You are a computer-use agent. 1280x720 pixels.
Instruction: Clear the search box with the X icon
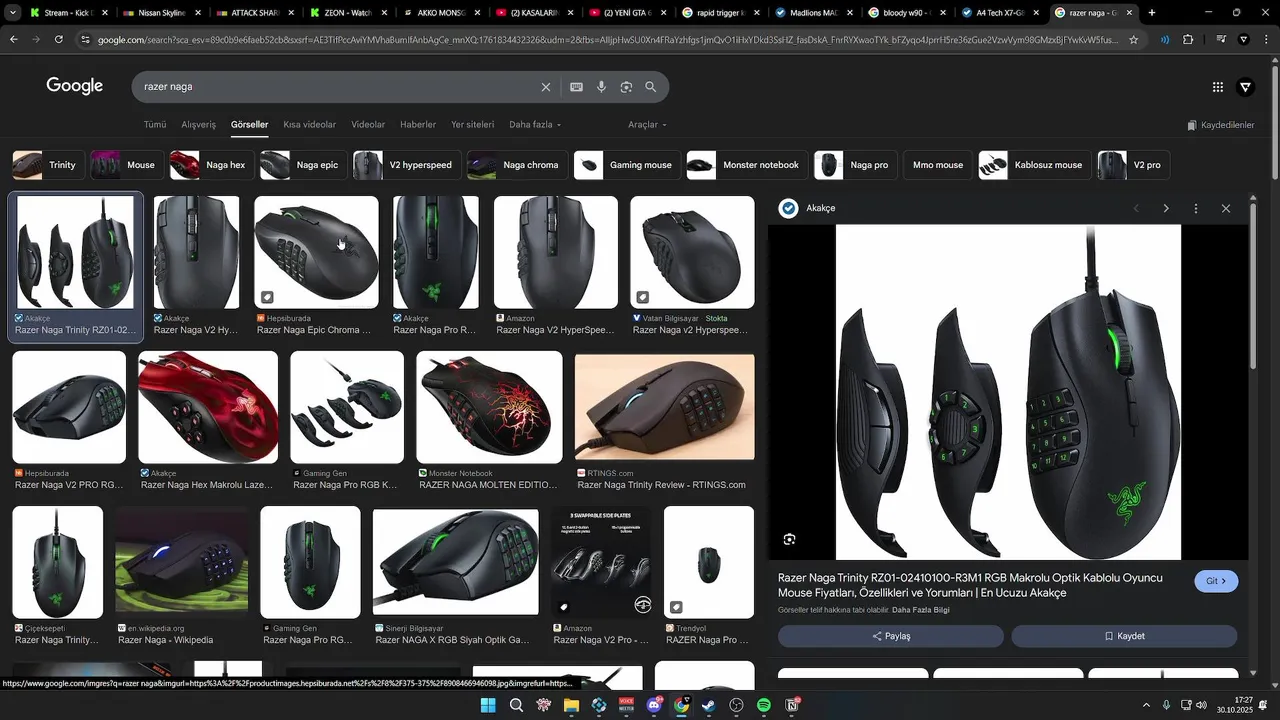pyautogui.click(x=546, y=87)
